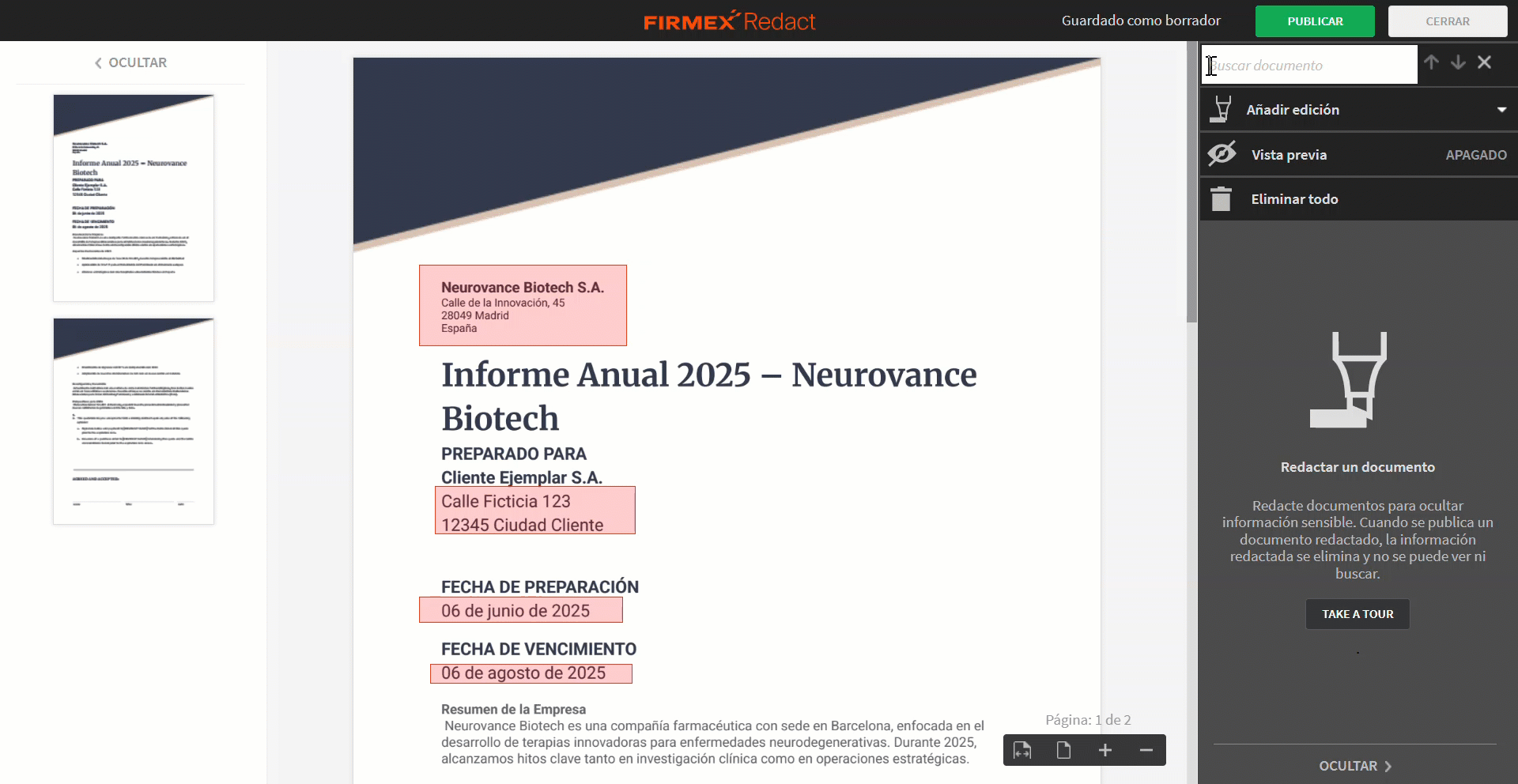Fit full page view icon
Screen dimensions: 1518x784
click(1063, 751)
